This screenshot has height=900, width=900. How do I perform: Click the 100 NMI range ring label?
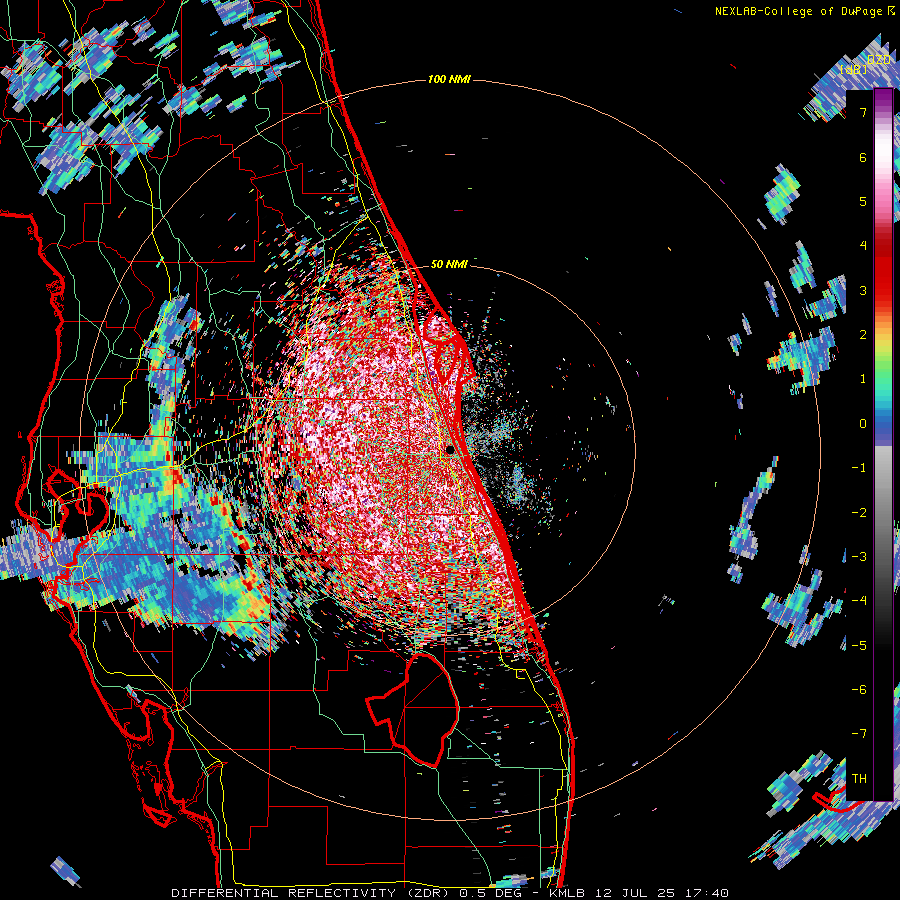pyautogui.click(x=449, y=79)
